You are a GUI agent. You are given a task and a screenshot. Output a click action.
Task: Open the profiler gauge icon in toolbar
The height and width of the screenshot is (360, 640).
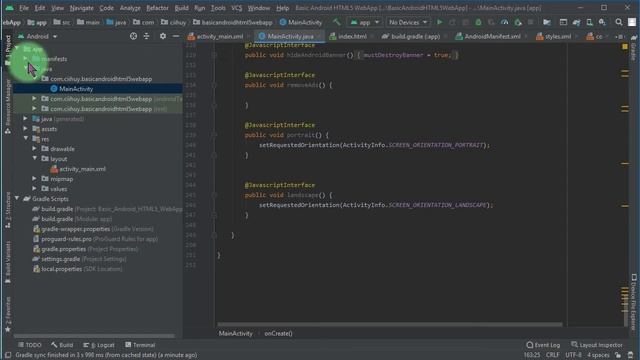click(x=504, y=22)
